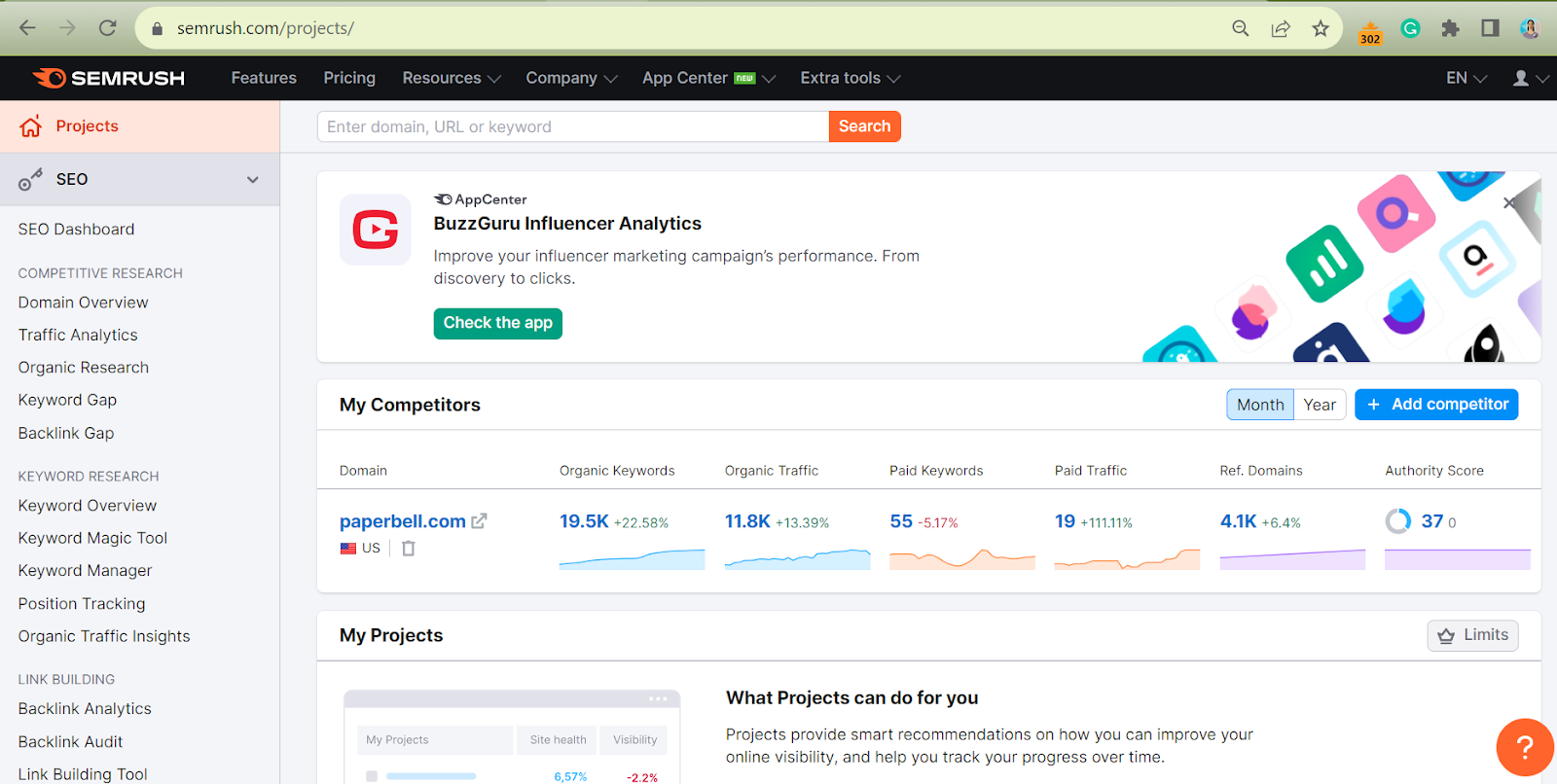1557x784 pixels.
Task: Click the Check the app button
Action: (x=498, y=323)
